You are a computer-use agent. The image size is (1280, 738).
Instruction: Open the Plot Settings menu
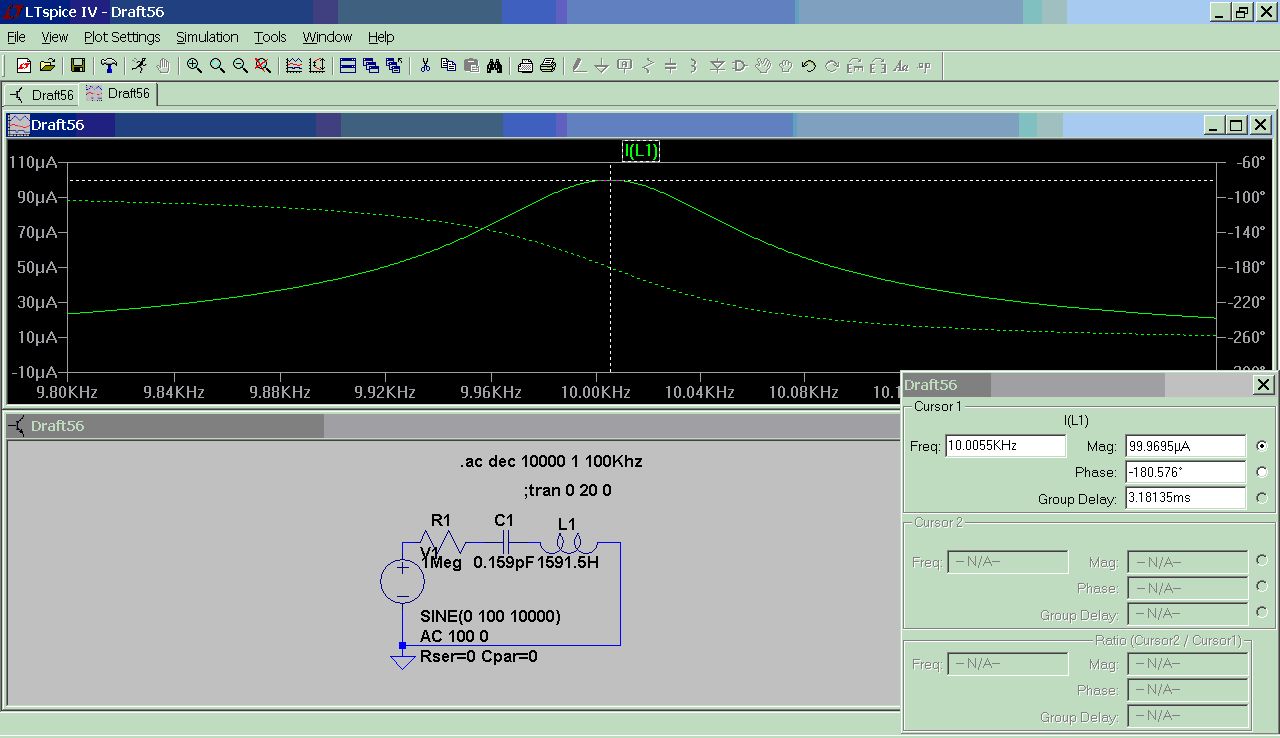coord(122,37)
